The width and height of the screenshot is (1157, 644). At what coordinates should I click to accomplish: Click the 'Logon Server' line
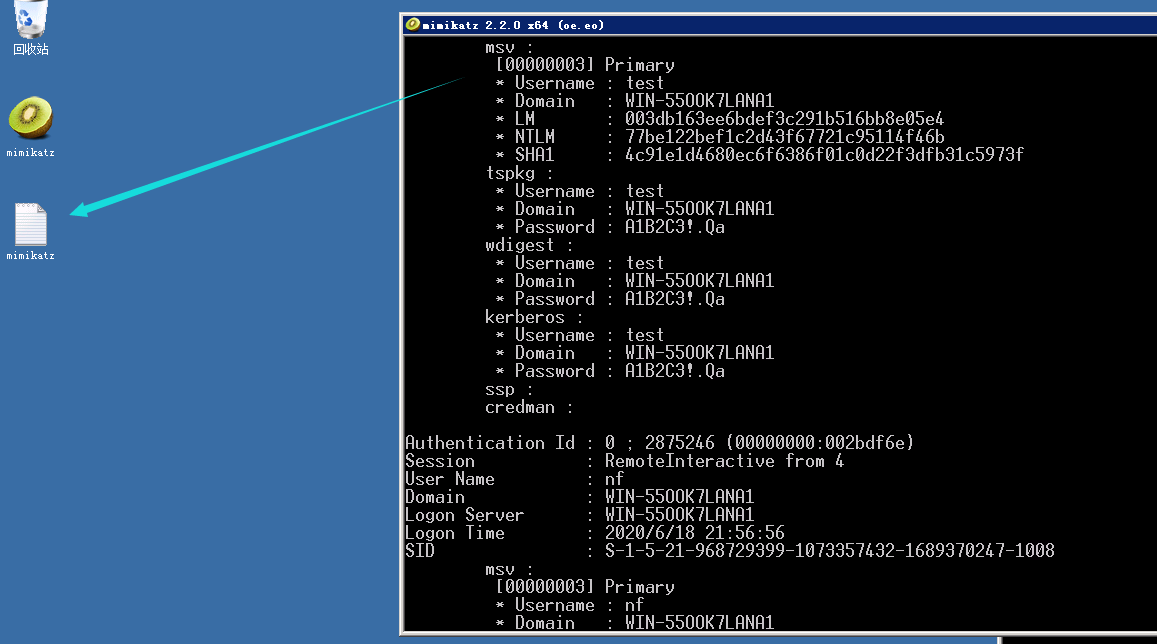pos(579,515)
